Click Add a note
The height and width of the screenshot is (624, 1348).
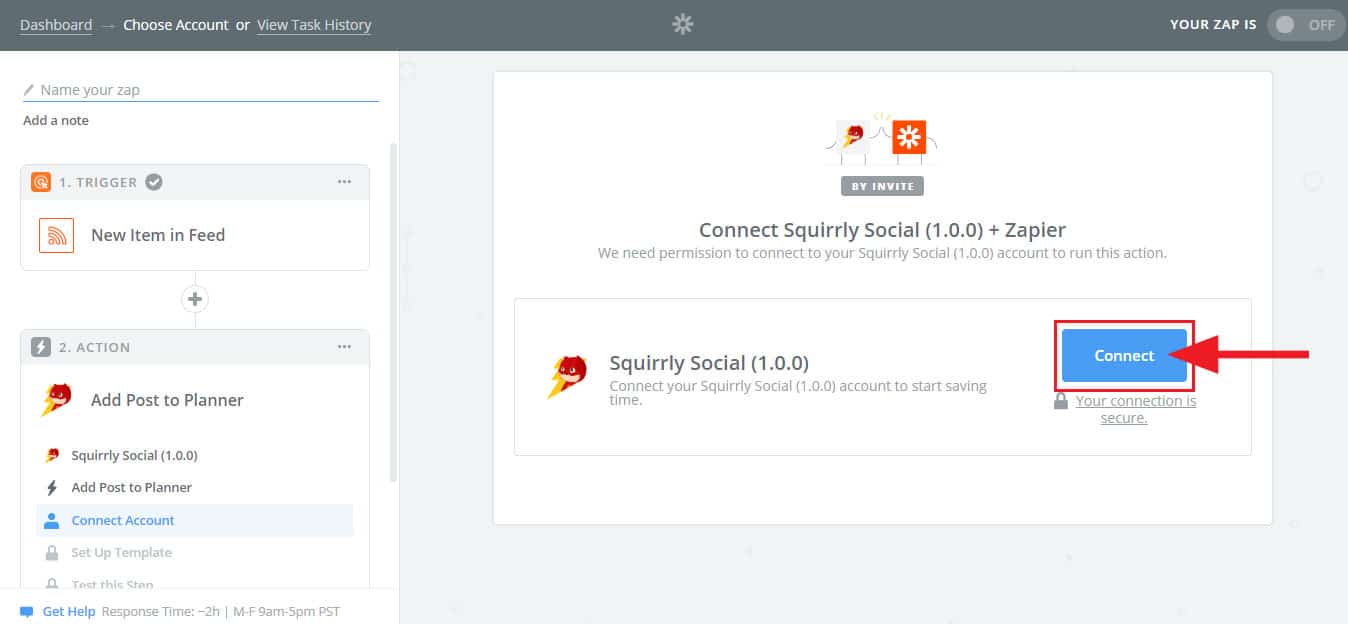click(56, 120)
